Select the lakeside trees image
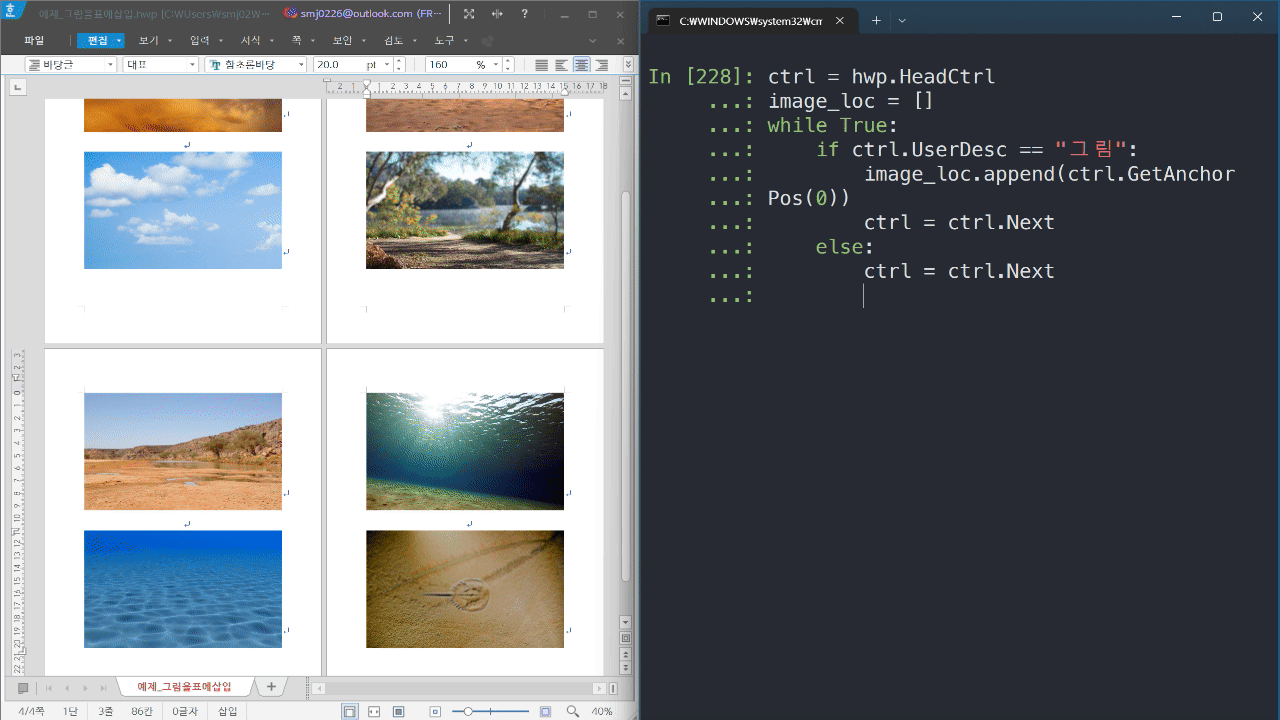This screenshot has height=720, width=1280. pos(465,210)
